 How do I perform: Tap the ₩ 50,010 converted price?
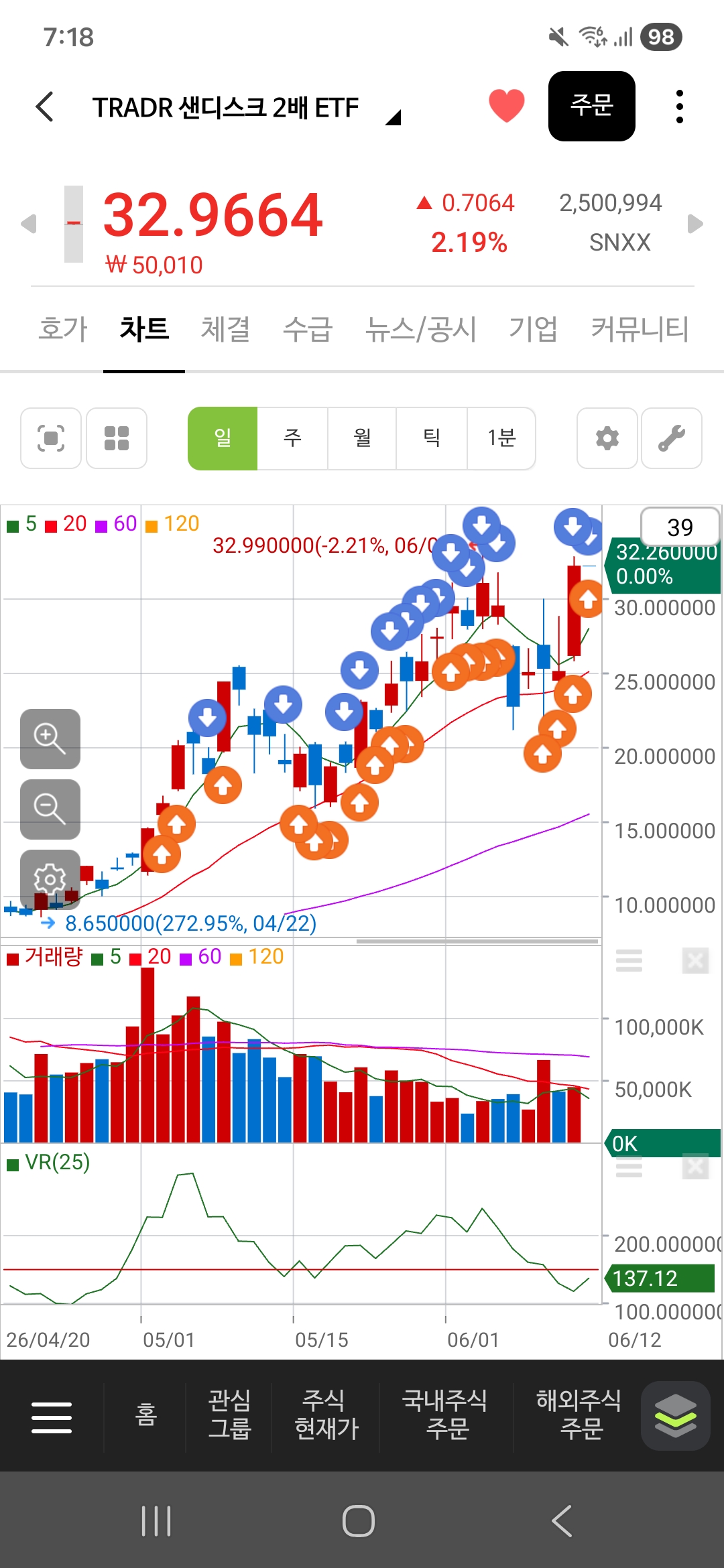[154, 265]
